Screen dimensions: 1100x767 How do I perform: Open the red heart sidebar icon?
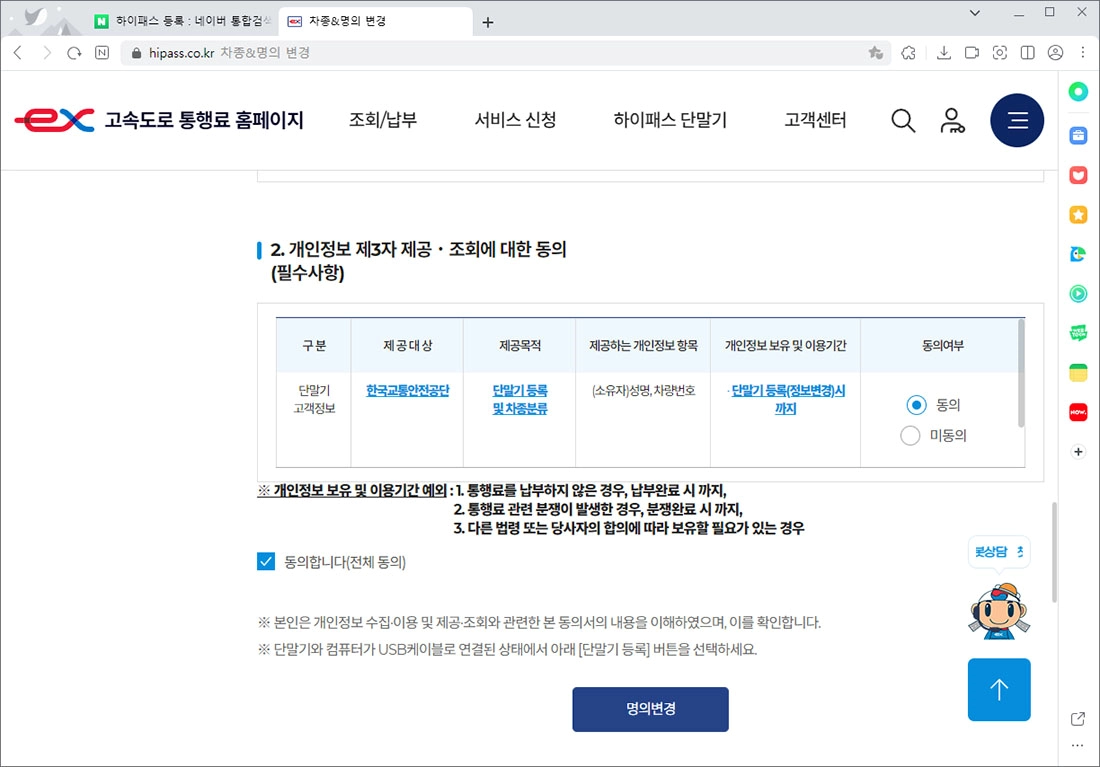point(1077,175)
